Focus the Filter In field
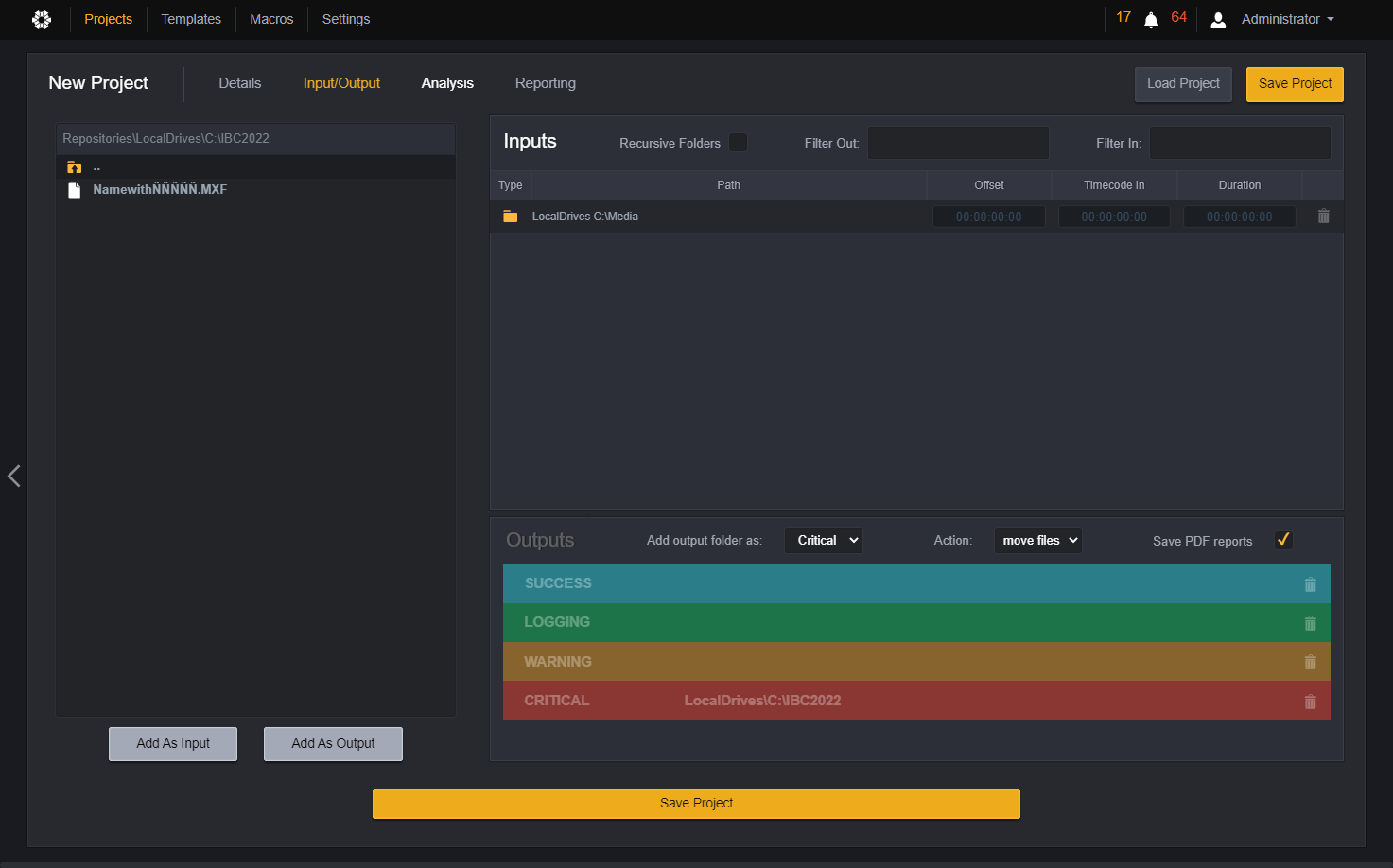1393x868 pixels. 1240,143
